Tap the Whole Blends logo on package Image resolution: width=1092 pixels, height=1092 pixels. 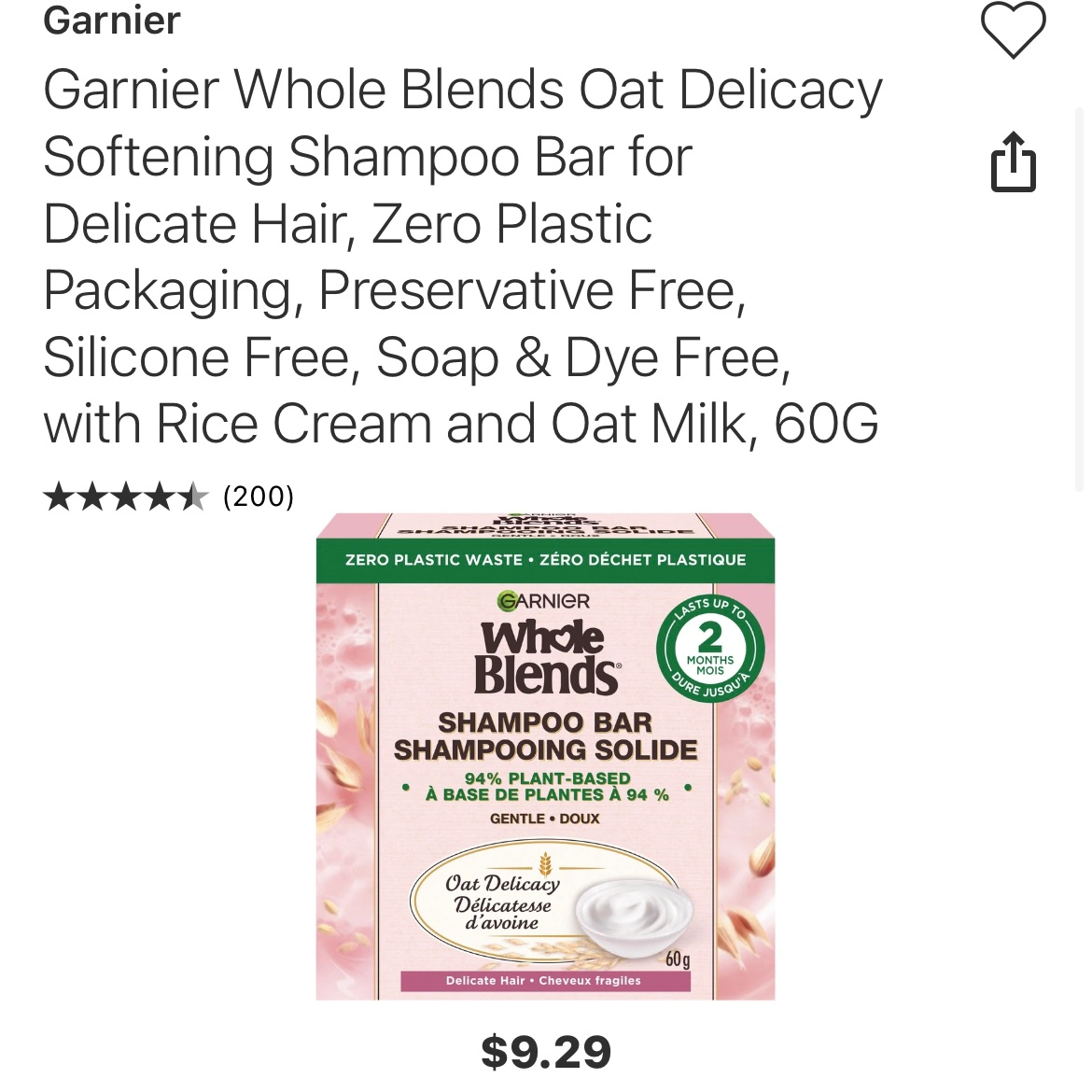point(547,658)
